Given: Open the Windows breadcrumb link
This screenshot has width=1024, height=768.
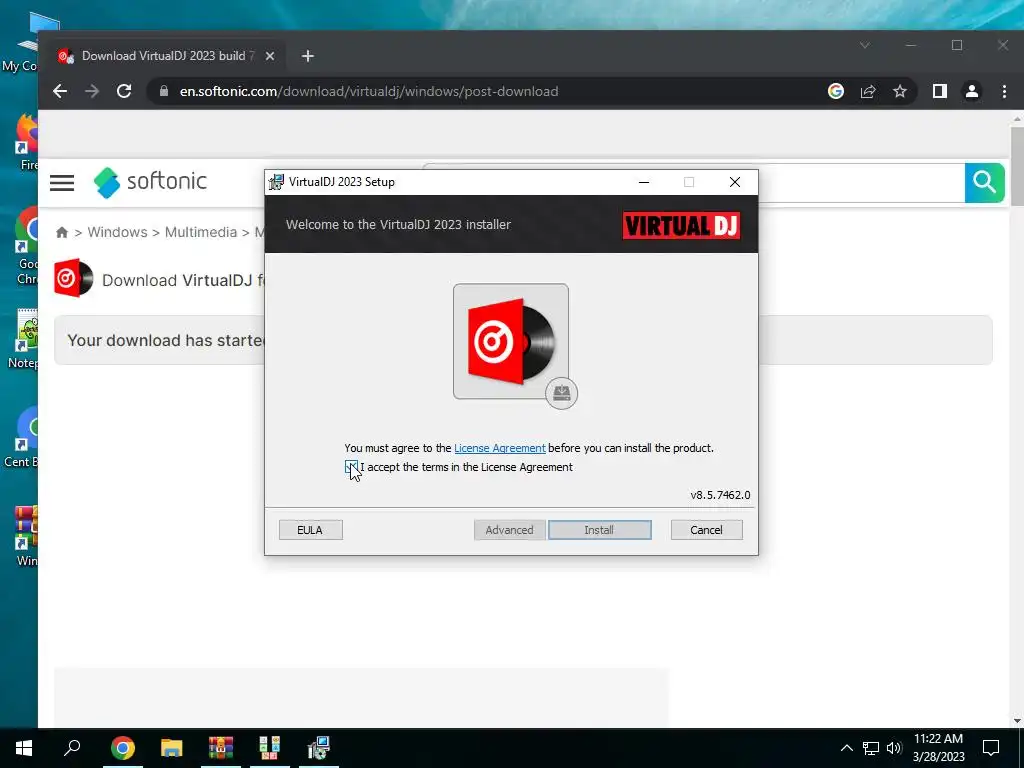Looking at the screenshot, I should 118,232.
